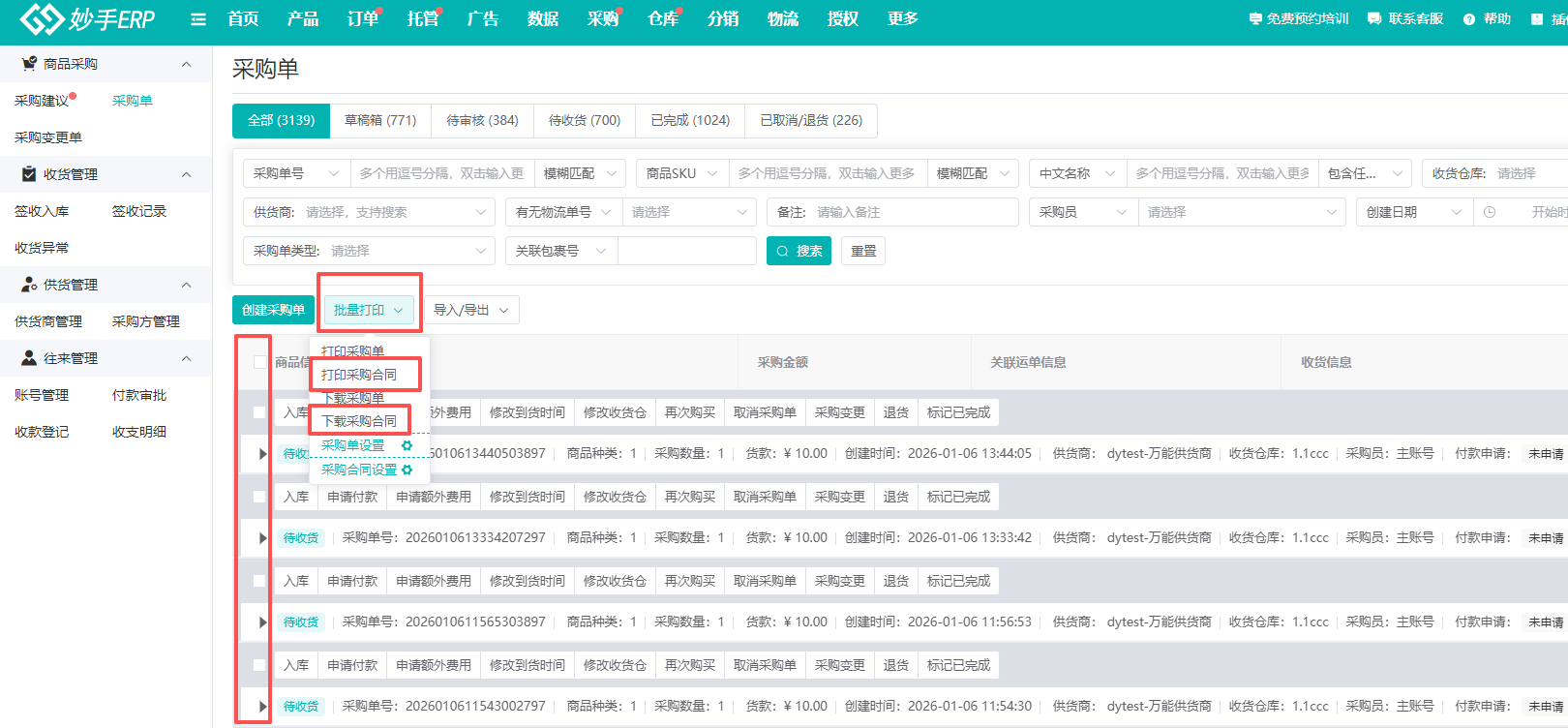The image size is (1568, 728).
Task: Click gear icon next to 采购合同设置
Action: point(407,470)
